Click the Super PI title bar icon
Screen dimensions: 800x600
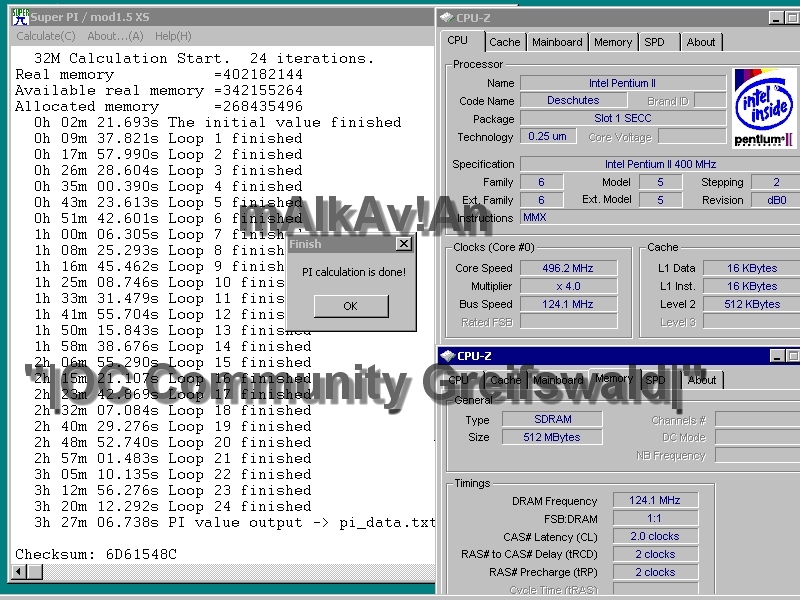click(20, 17)
